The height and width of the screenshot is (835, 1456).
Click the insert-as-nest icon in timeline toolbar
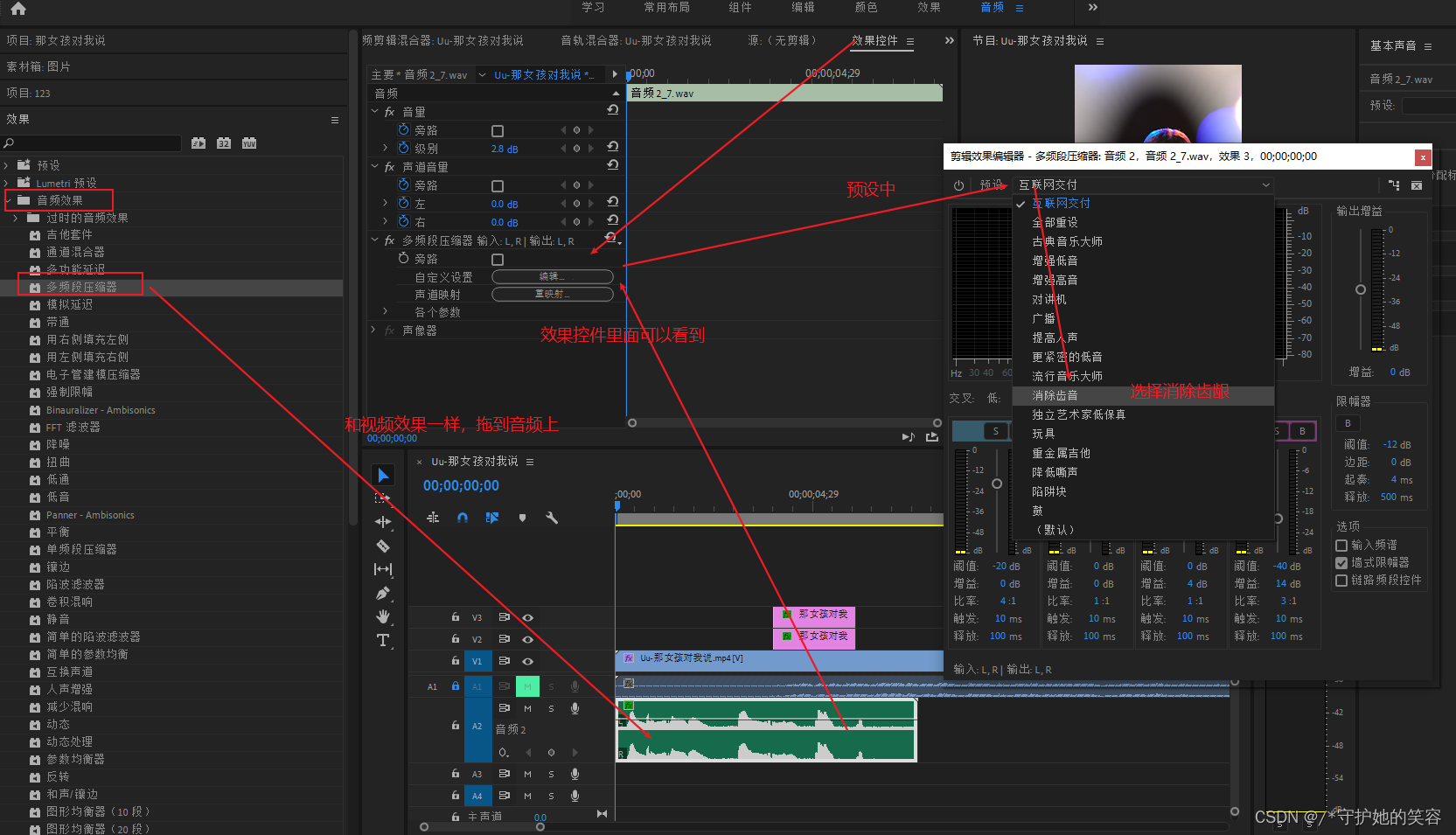point(433,518)
